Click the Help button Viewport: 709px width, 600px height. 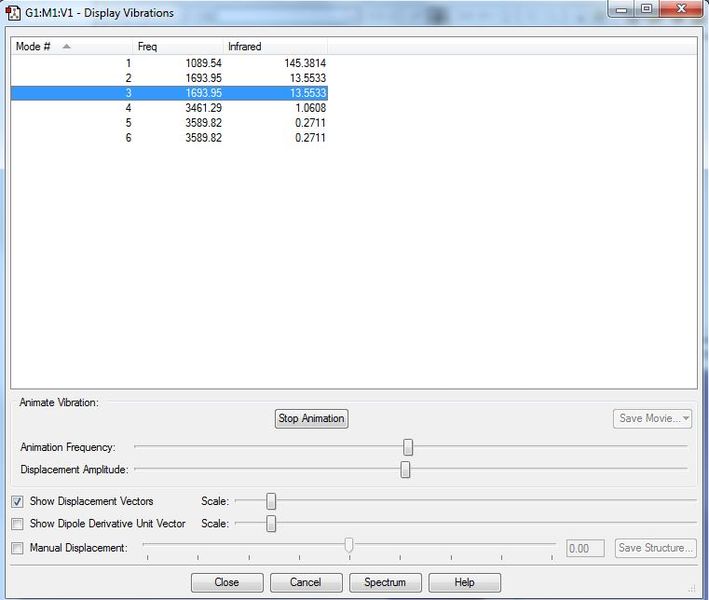pyautogui.click(x=464, y=582)
